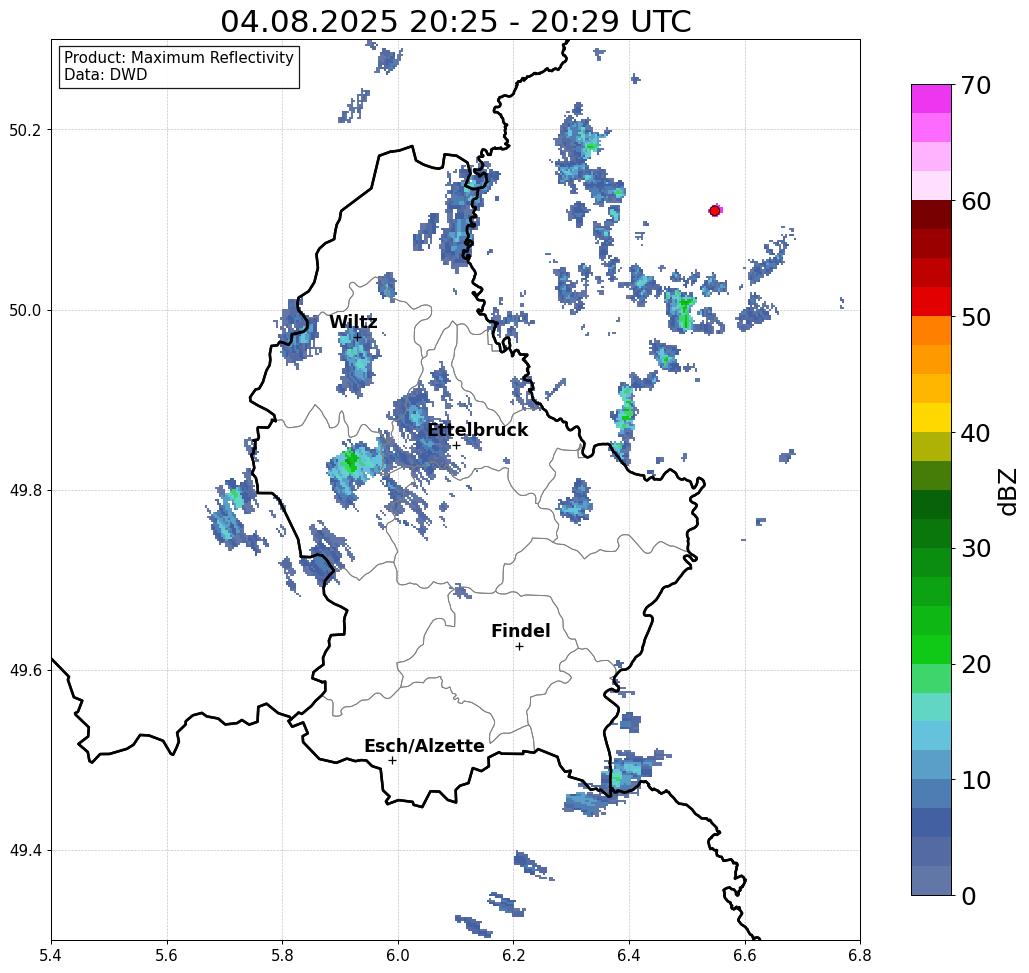Click the yellow colorbar segment above 40
The height and width of the screenshot is (973, 1029).
931,417
